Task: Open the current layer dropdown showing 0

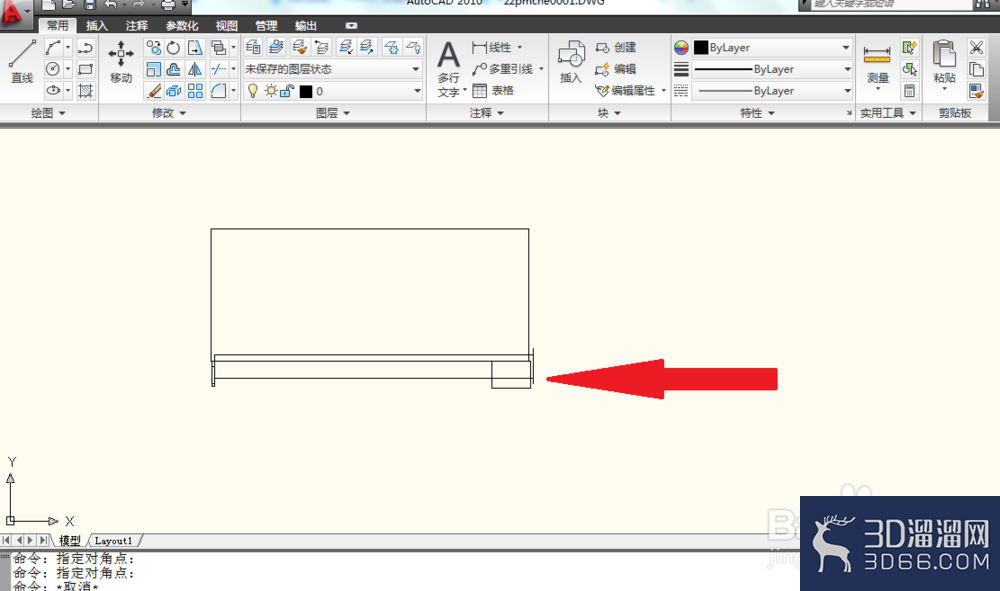Action: pos(333,91)
